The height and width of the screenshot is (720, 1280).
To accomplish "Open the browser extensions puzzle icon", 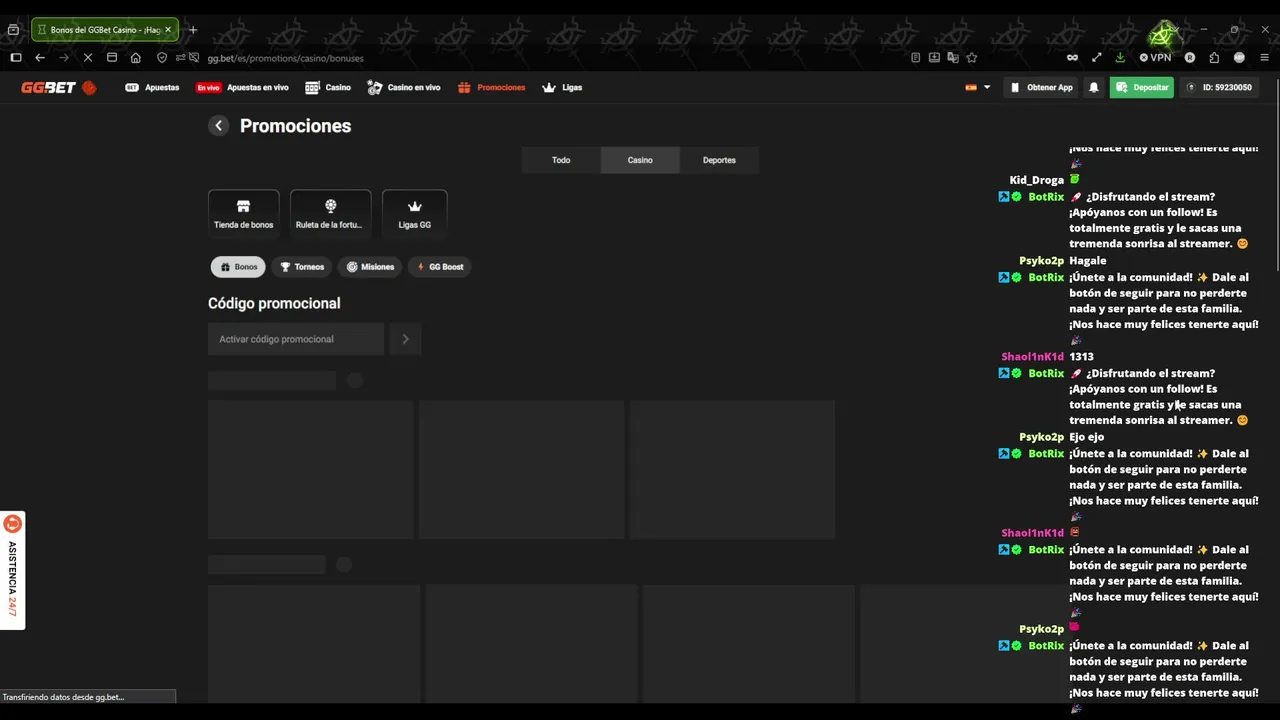I will [x=1214, y=58].
